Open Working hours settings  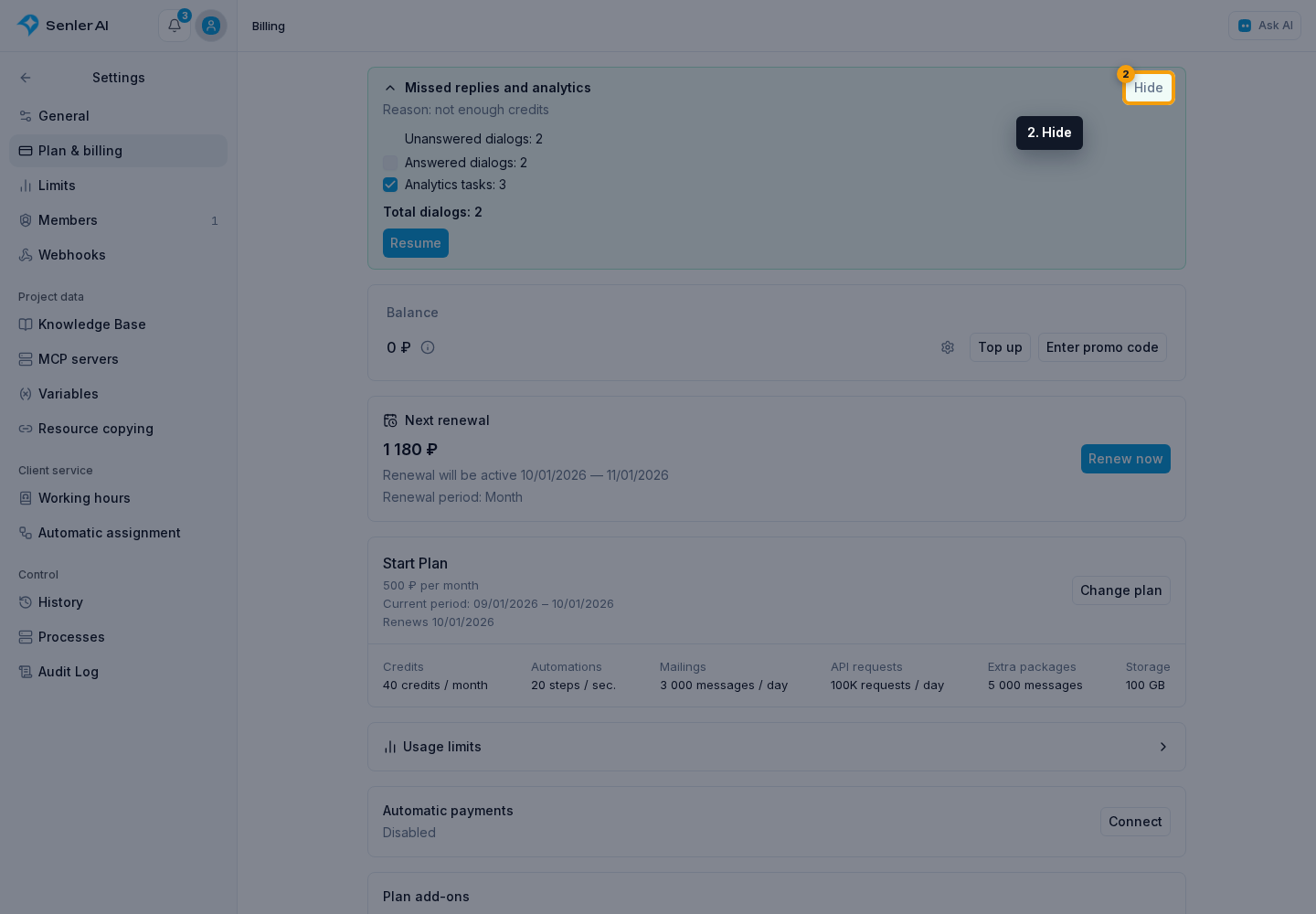coord(118,498)
